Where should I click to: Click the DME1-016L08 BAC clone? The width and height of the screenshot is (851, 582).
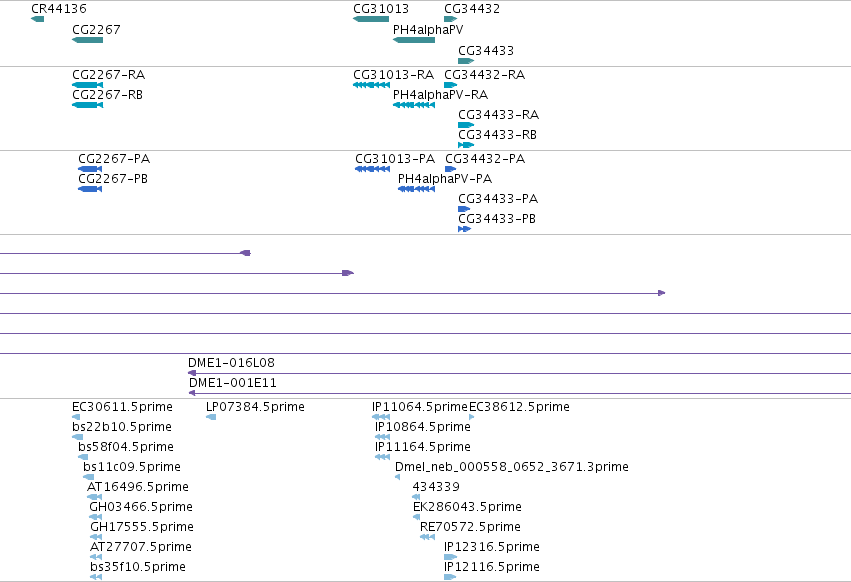coord(519,373)
